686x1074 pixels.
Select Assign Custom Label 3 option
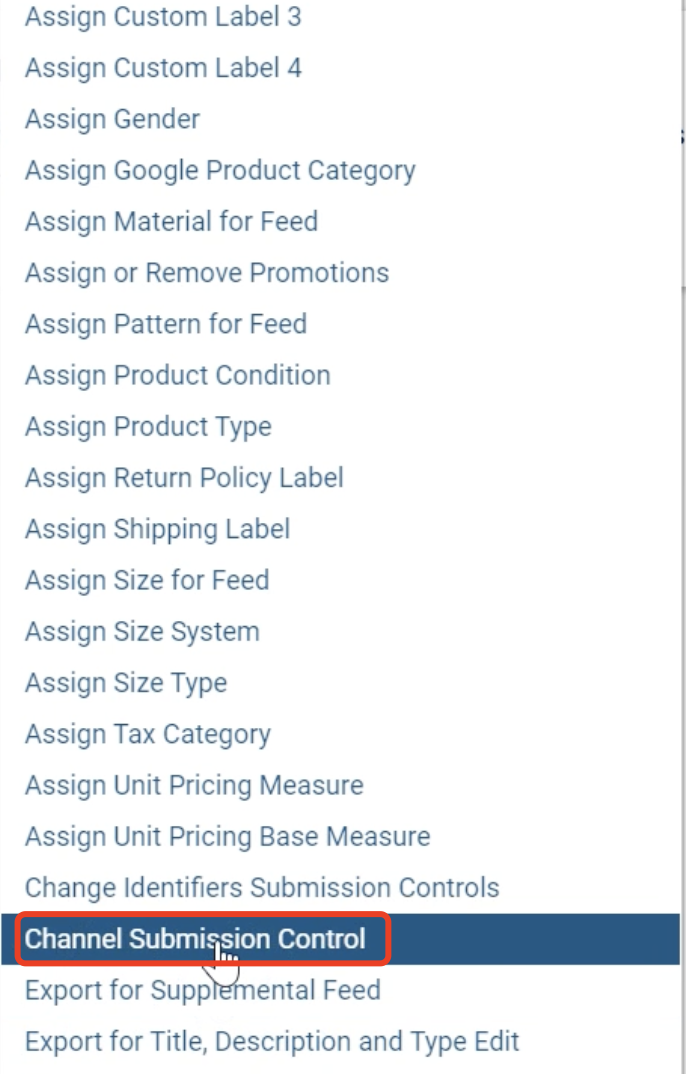tap(162, 17)
